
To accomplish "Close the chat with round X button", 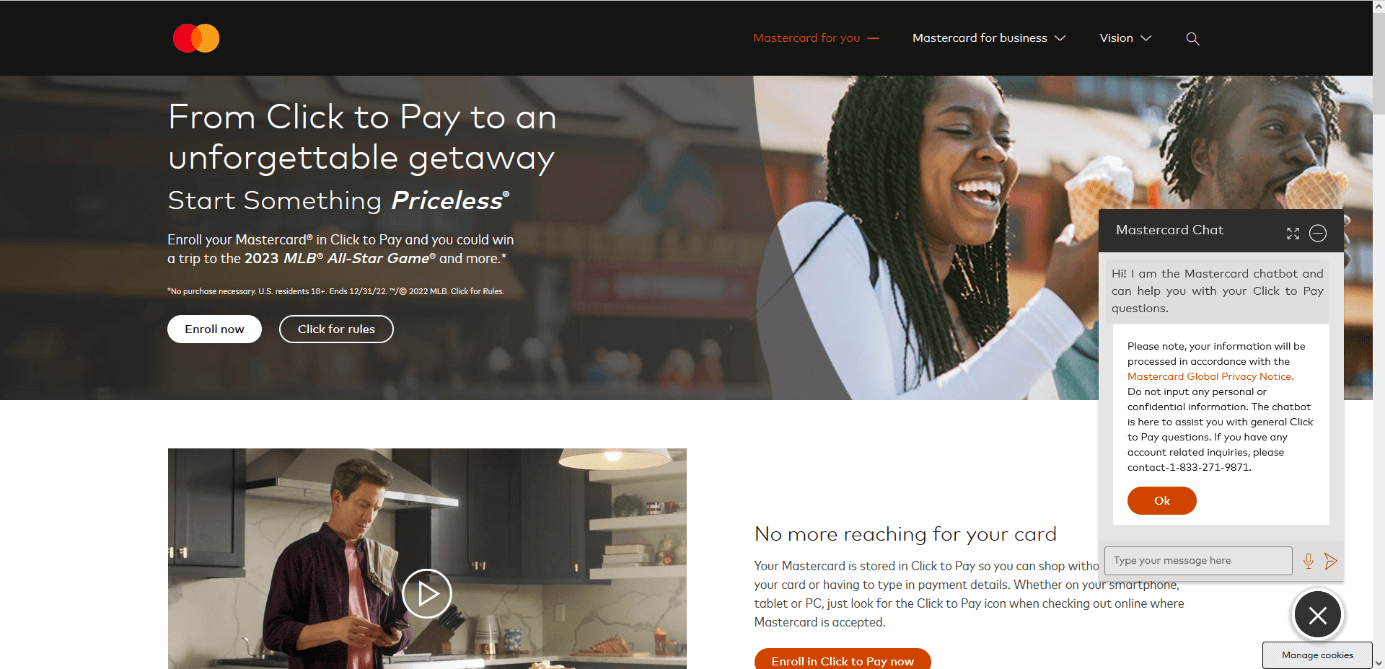I will 1318,616.
